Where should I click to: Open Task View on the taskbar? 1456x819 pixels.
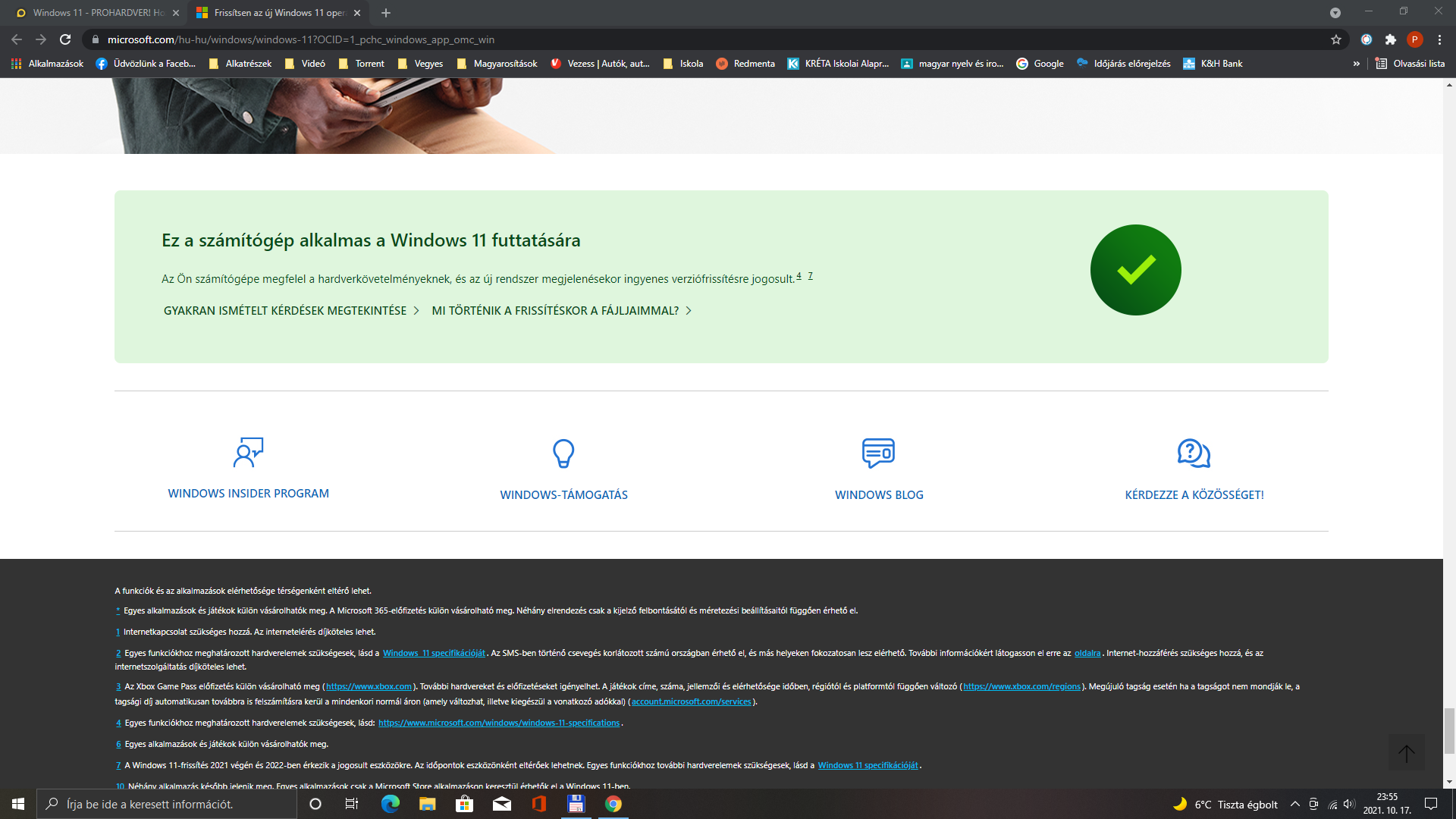(x=352, y=804)
